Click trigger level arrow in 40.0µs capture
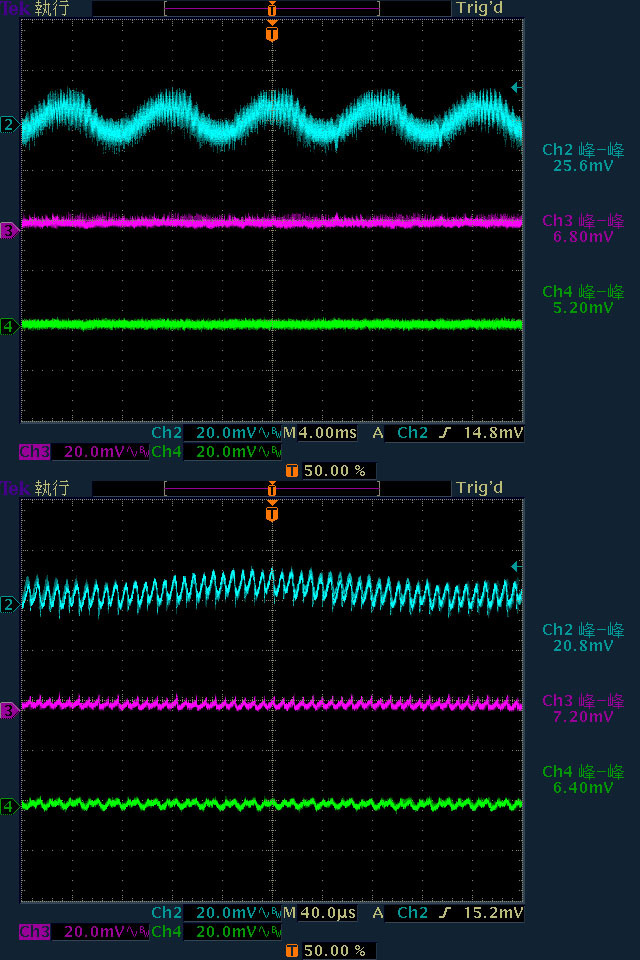The height and width of the screenshot is (960, 640). click(x=516, y=567)
